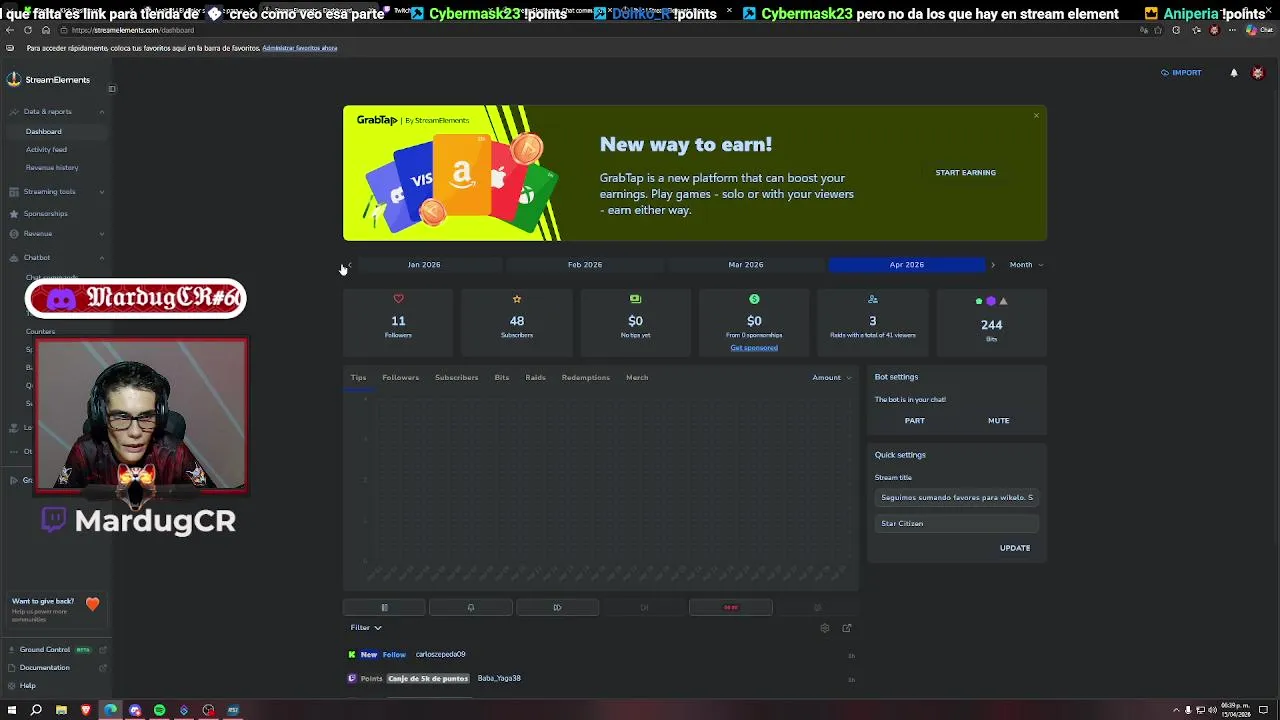Click the green sponsorships dollar icon

tap(754, 299)
